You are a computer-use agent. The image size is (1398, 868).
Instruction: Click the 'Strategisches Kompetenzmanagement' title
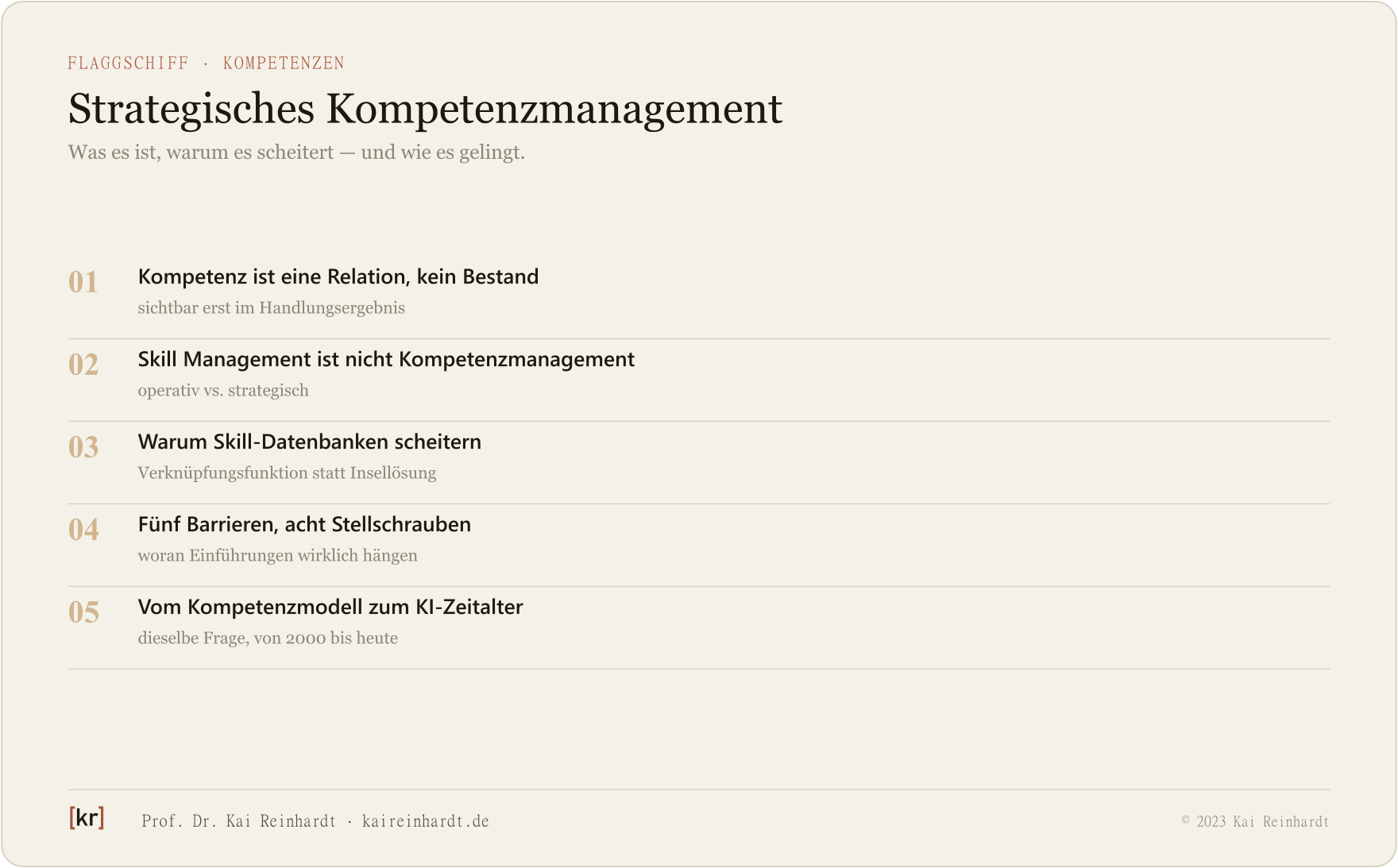[426, 110]
